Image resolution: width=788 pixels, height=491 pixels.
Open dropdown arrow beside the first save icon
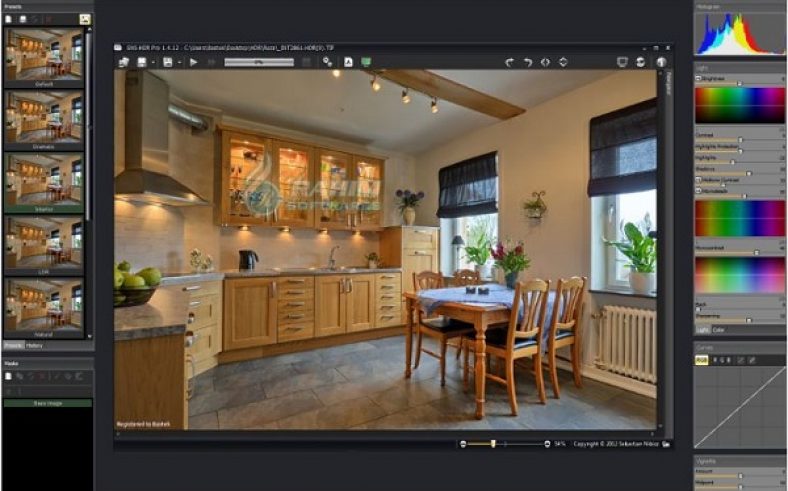click(x=153, y=63)
